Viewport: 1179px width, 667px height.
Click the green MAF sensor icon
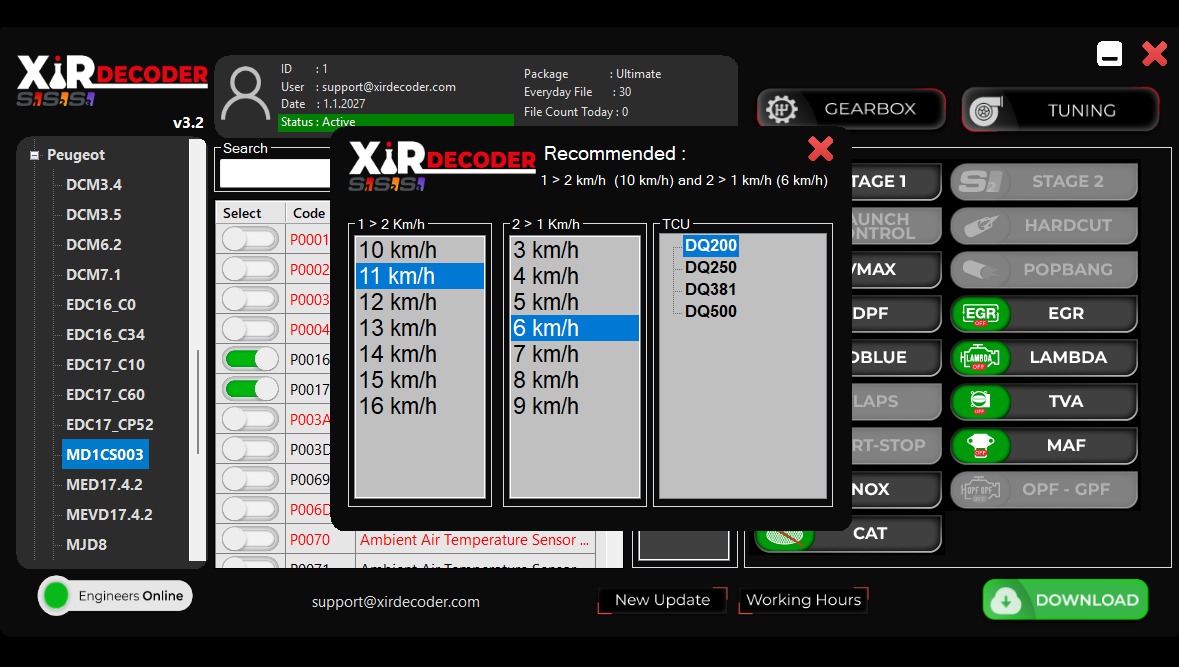(x=980, y=445)
